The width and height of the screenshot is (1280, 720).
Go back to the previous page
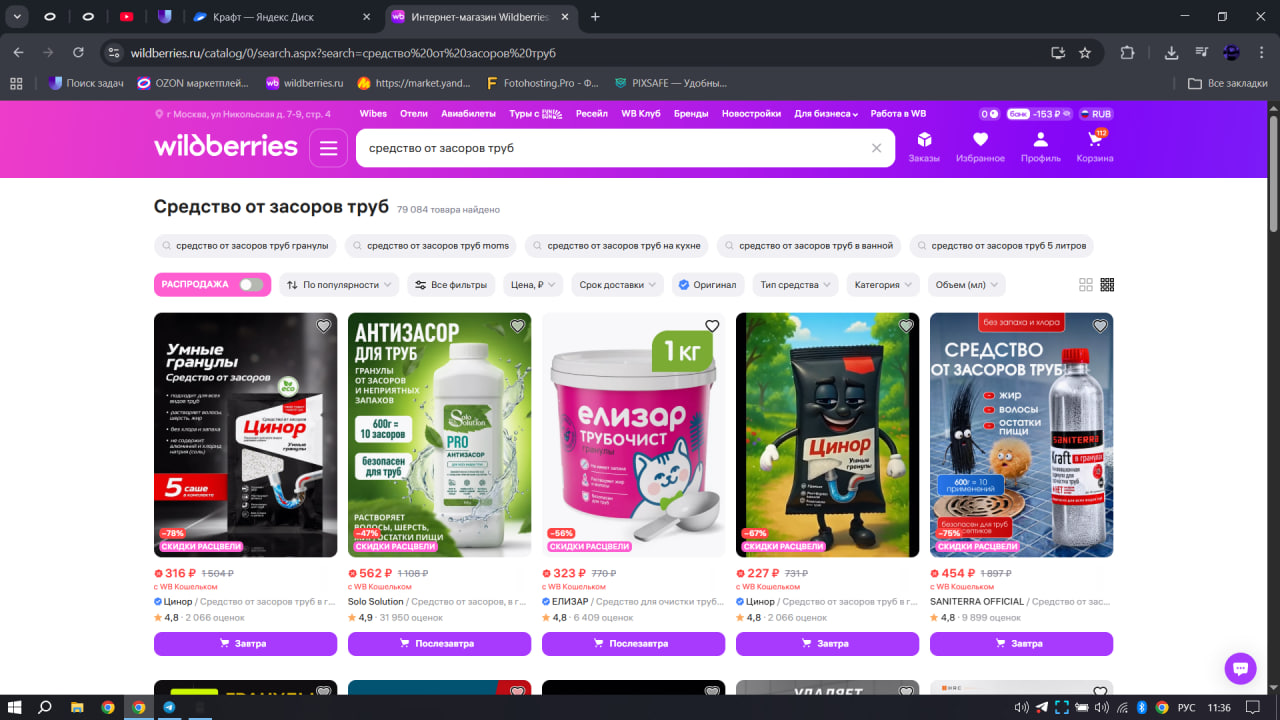pyautogui.click(x=18, y=53)
